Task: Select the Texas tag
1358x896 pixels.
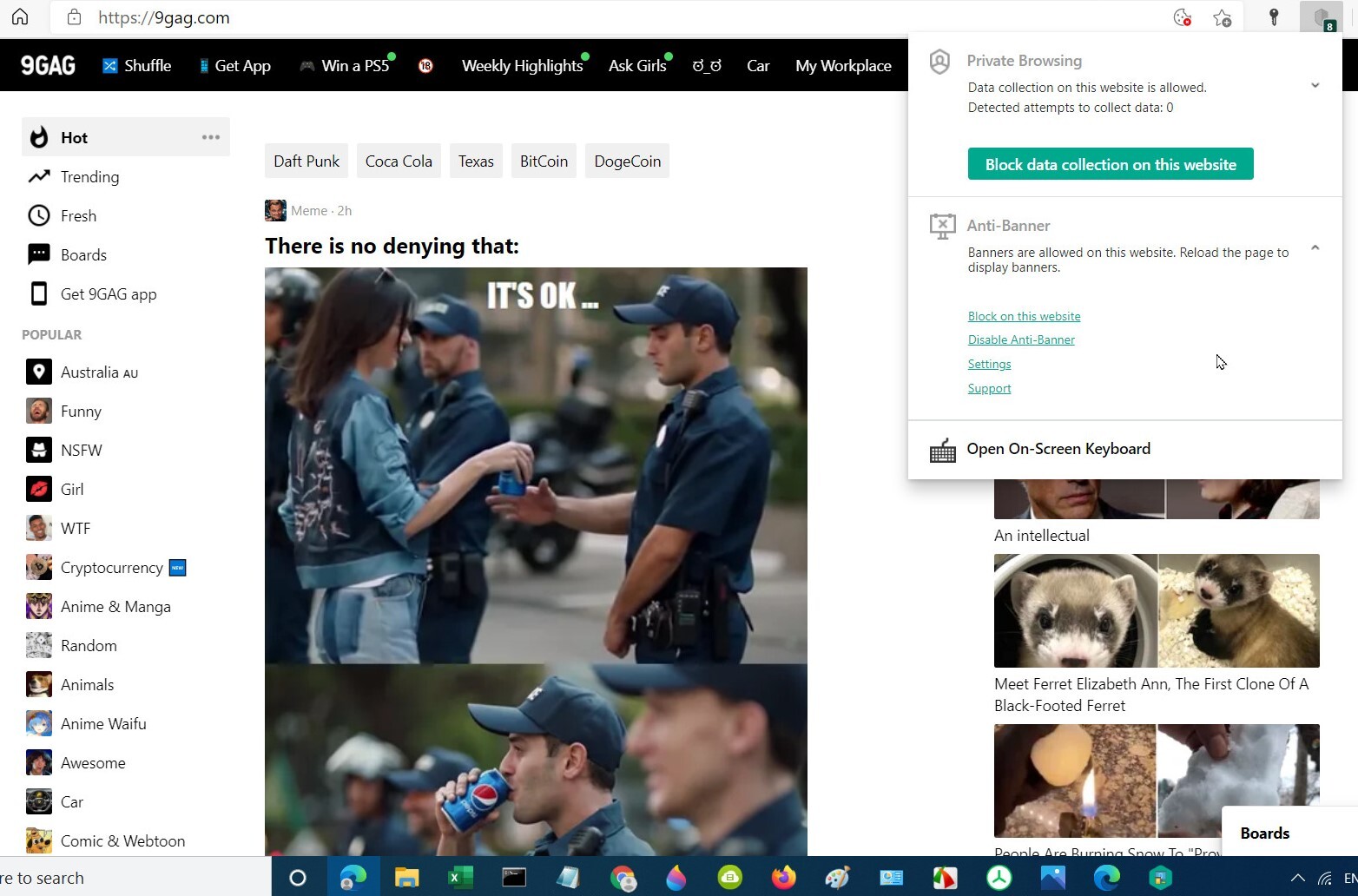Action: click(x=476, y=161)
